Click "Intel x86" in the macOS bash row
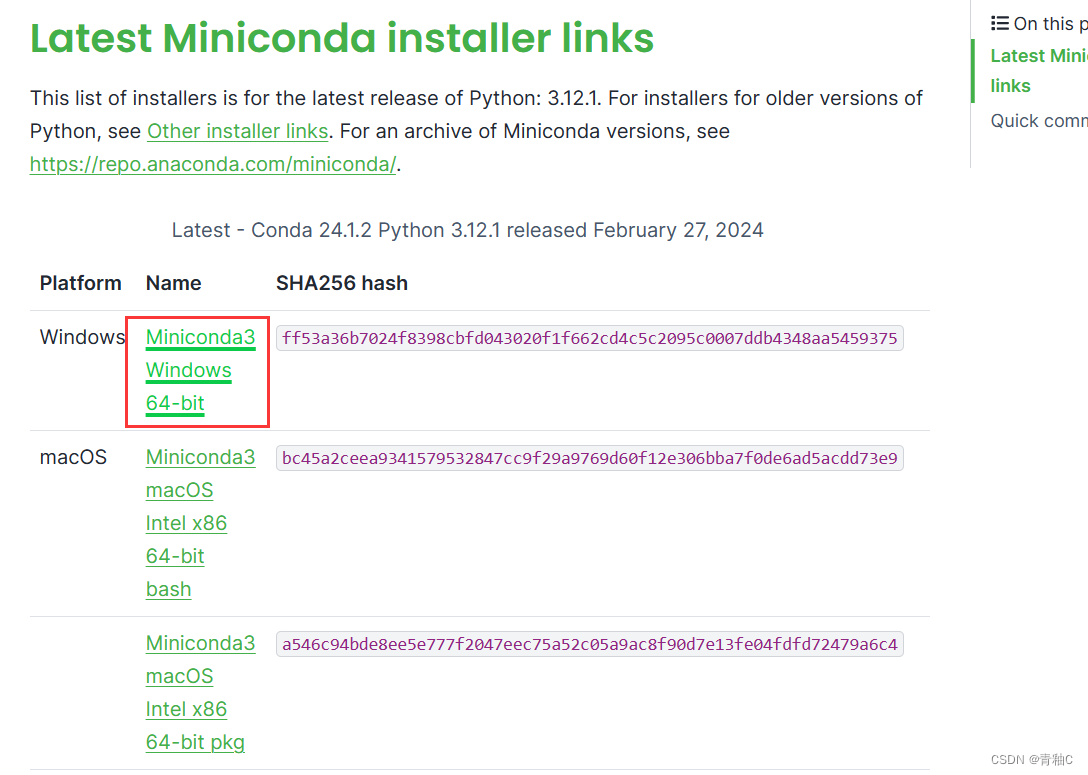 [x=186, y=523]
